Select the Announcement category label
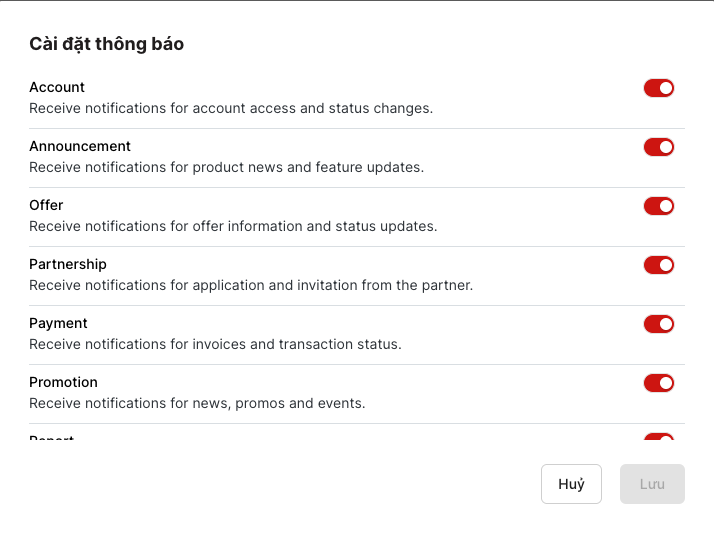Screen dimensions: 714x534 click(80, 146)
